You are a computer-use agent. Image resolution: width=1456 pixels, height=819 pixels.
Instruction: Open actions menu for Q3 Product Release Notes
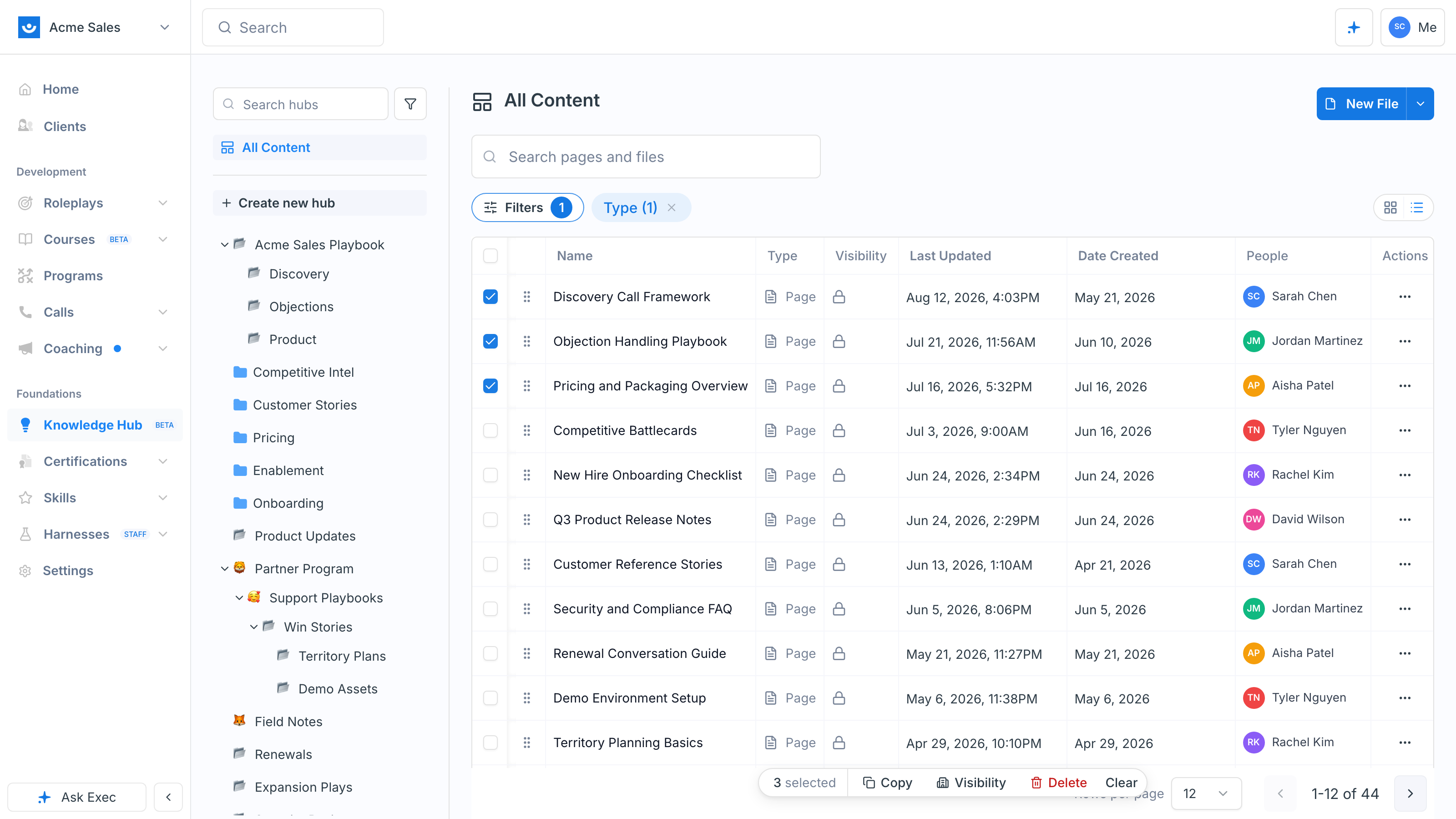coord(1405,520)
